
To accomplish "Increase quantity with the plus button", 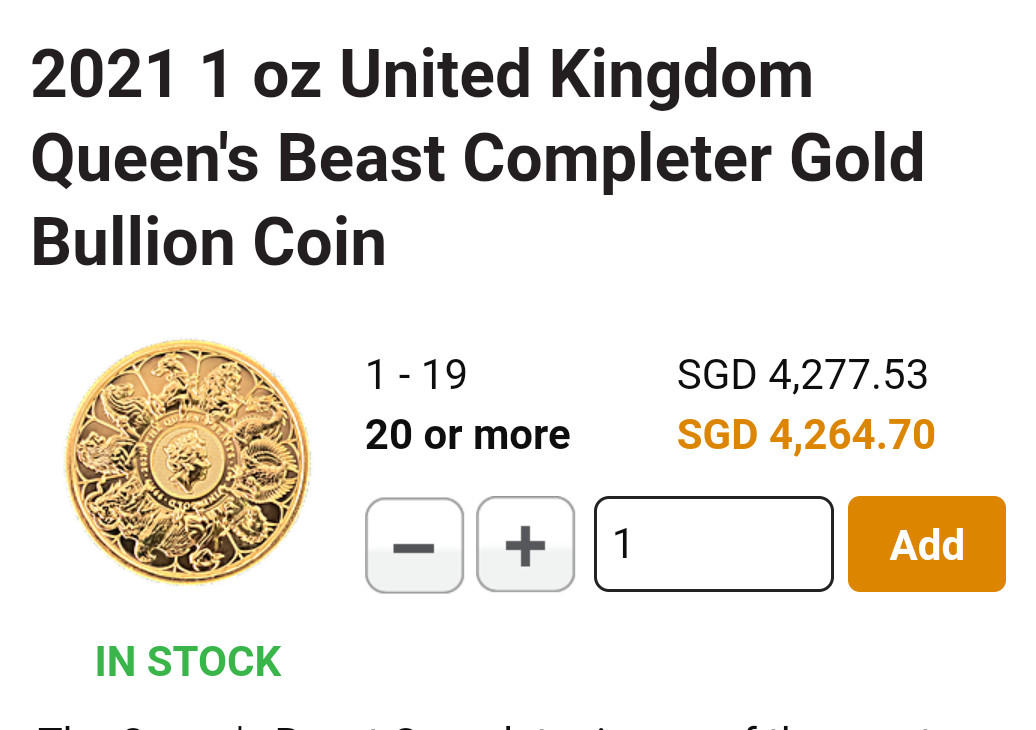I will pos(525,545).
